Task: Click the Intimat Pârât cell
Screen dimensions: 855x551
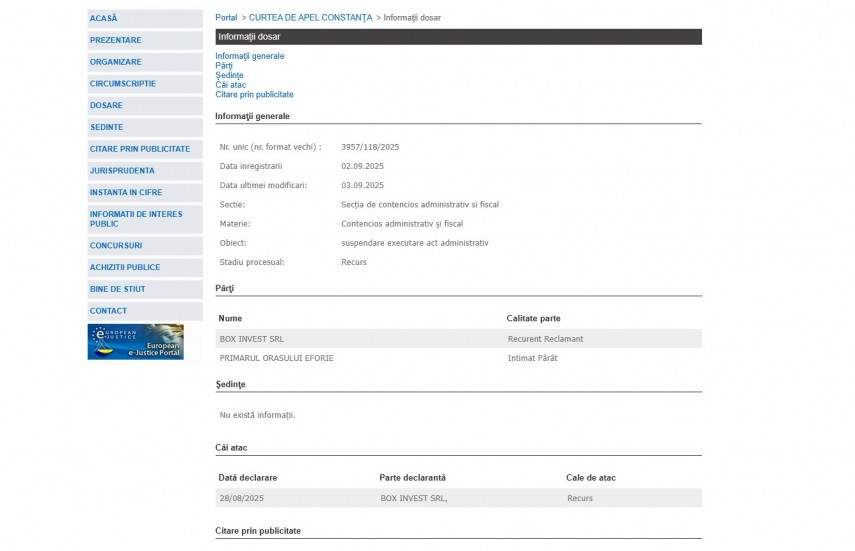Action: (532, 358)
